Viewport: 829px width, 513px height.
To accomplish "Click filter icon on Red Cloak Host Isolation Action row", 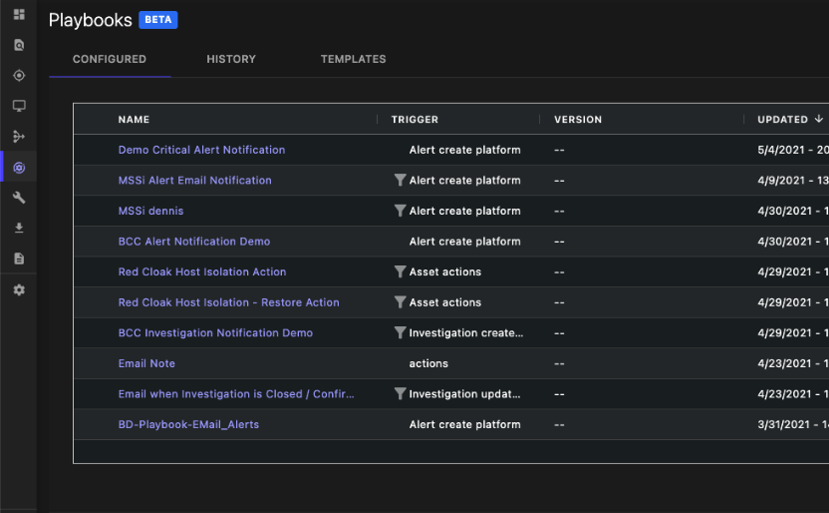I will 400,272.
